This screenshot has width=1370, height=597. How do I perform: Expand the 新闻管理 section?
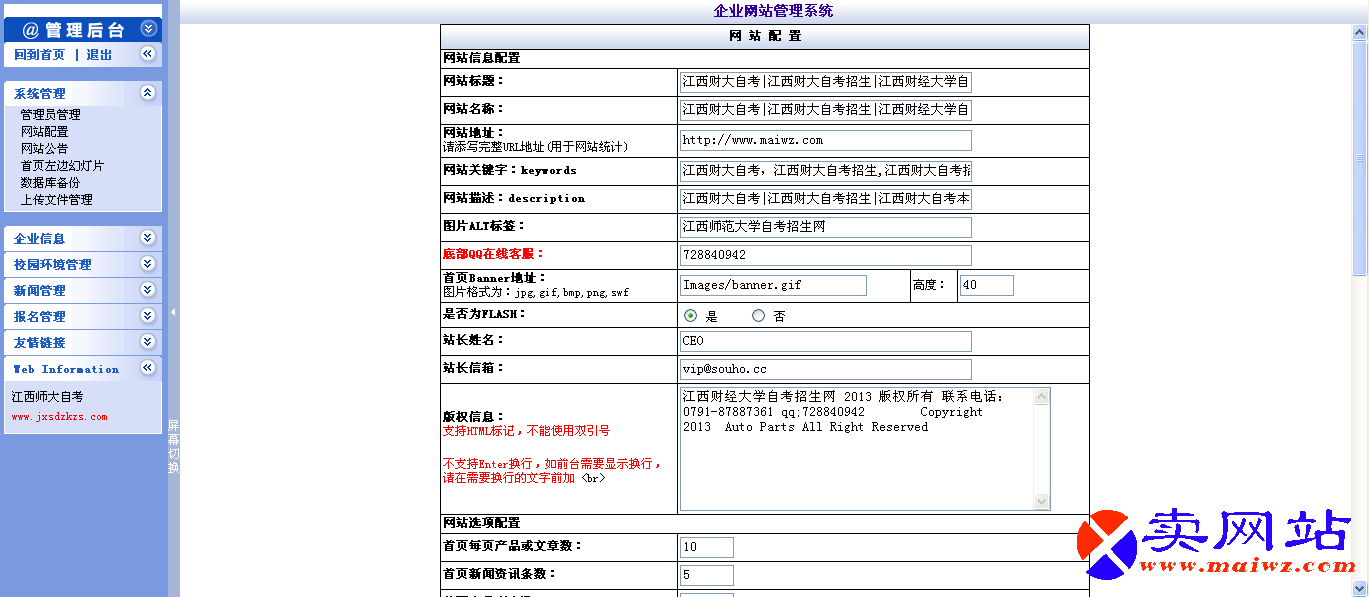point(148,290)
